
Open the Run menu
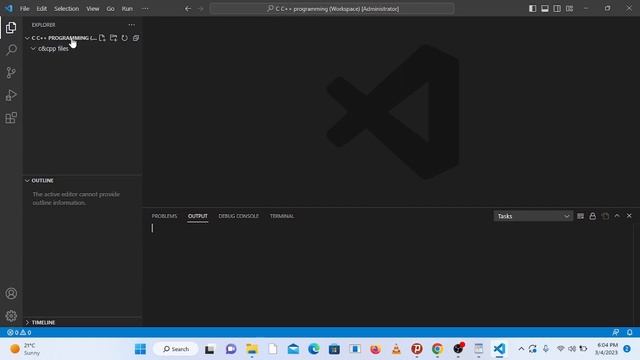click(x=127, y=9)
